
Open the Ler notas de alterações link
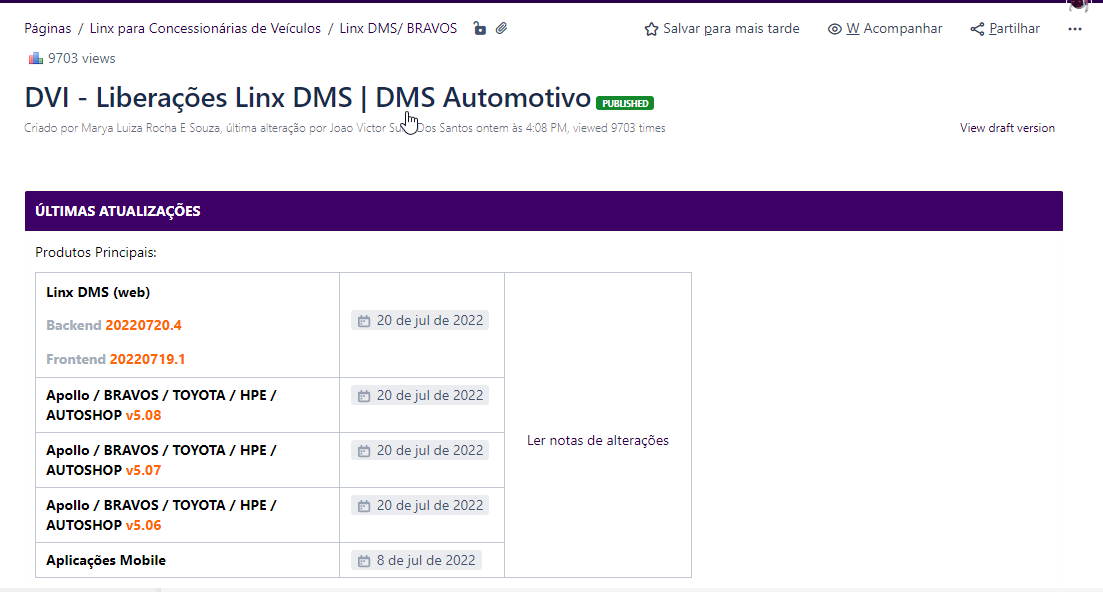598,441
